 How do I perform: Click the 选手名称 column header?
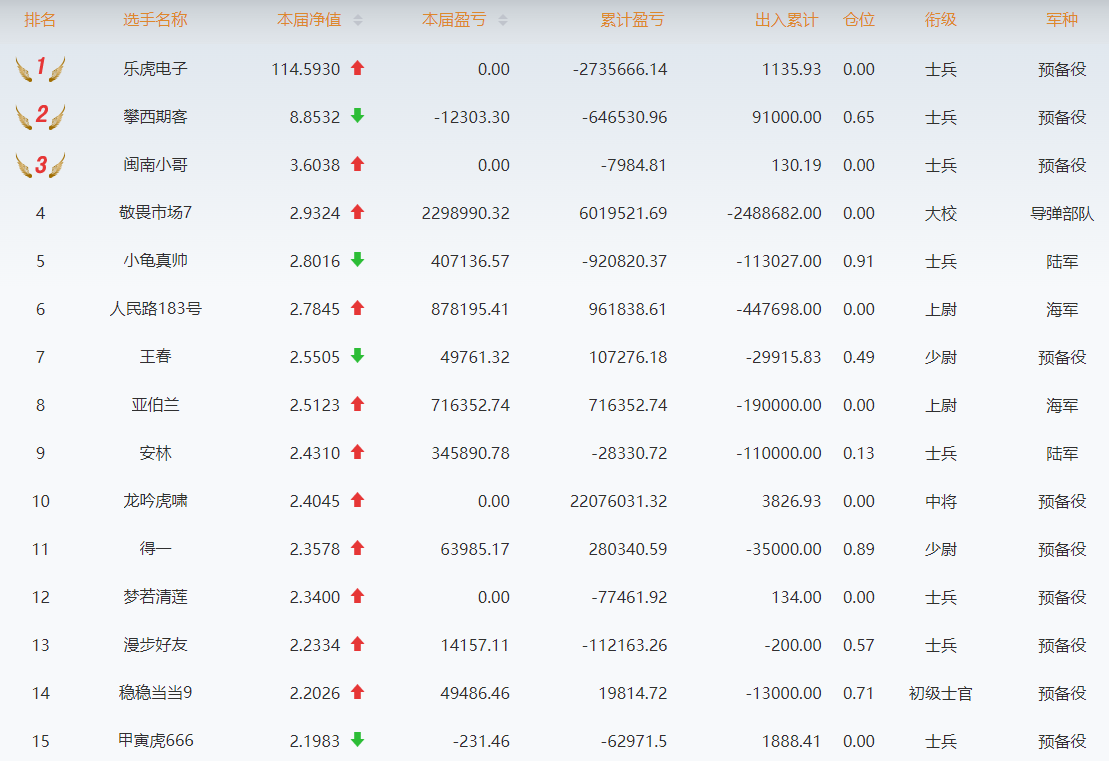tap(156, 20)
